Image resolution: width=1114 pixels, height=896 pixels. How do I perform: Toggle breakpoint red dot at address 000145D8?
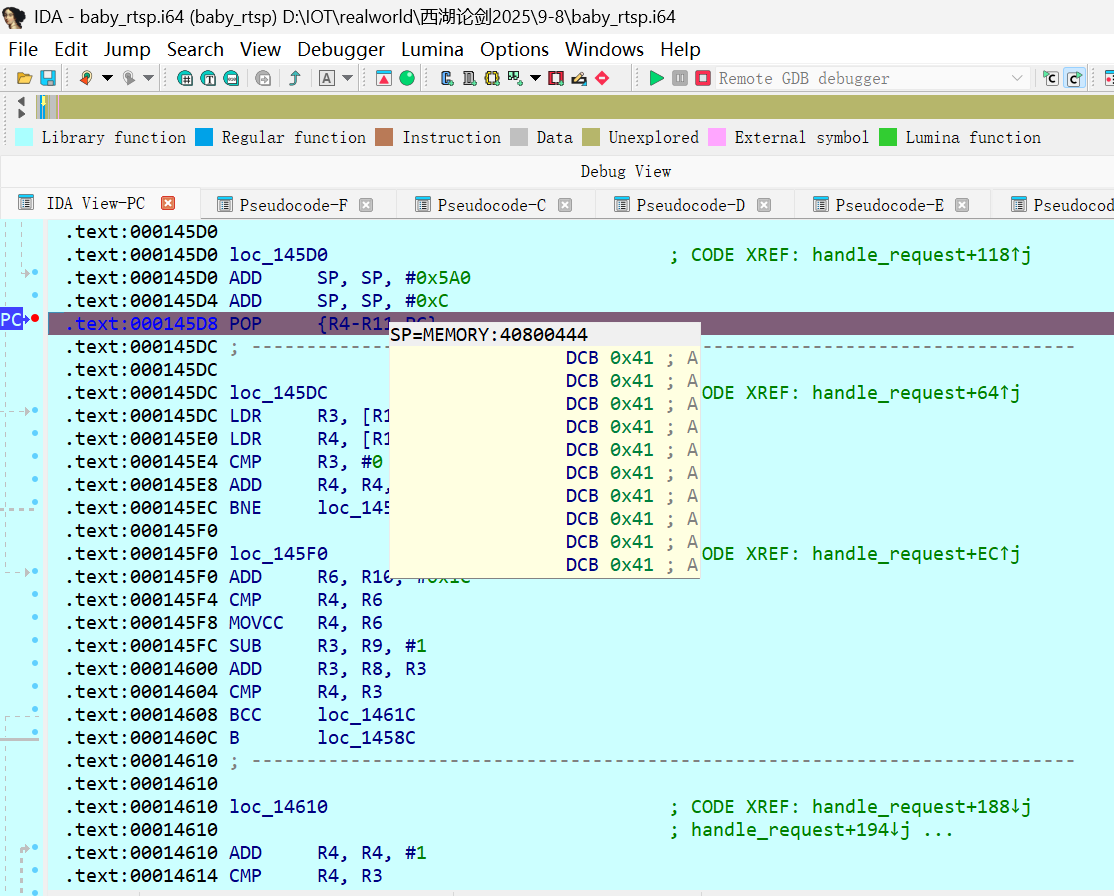click(x=35, y=319)
